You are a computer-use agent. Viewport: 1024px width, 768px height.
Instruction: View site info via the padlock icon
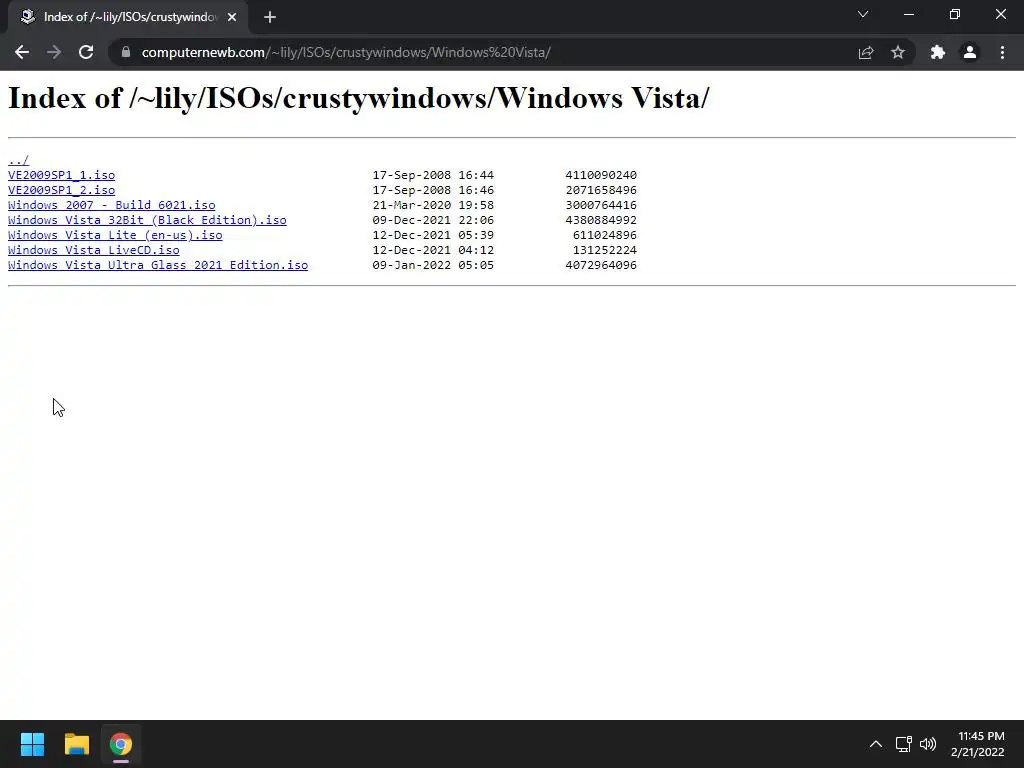click(x=125, y=52)
